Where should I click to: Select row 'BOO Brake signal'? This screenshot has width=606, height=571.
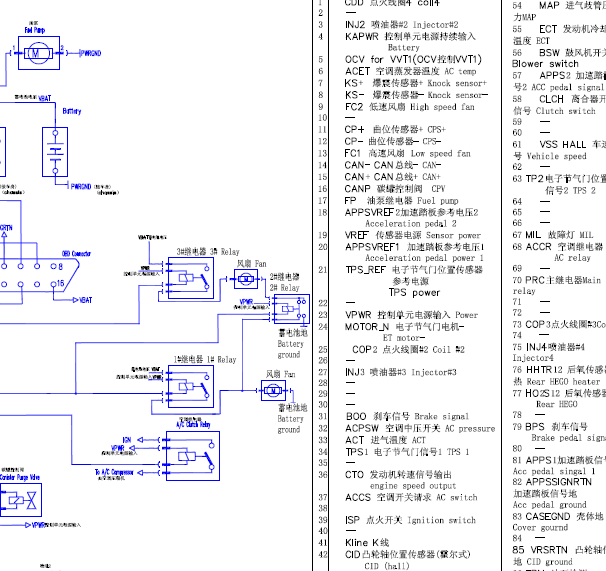(407, 416)
